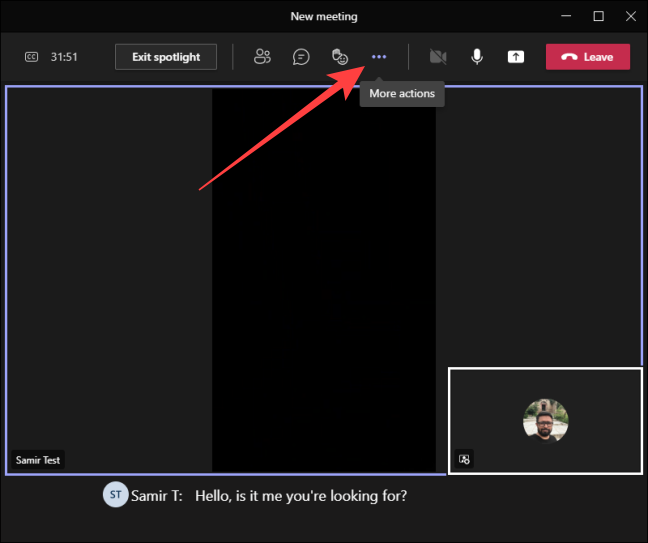
Task: Click the meeting timer 31:51
Action: (64, 57)
